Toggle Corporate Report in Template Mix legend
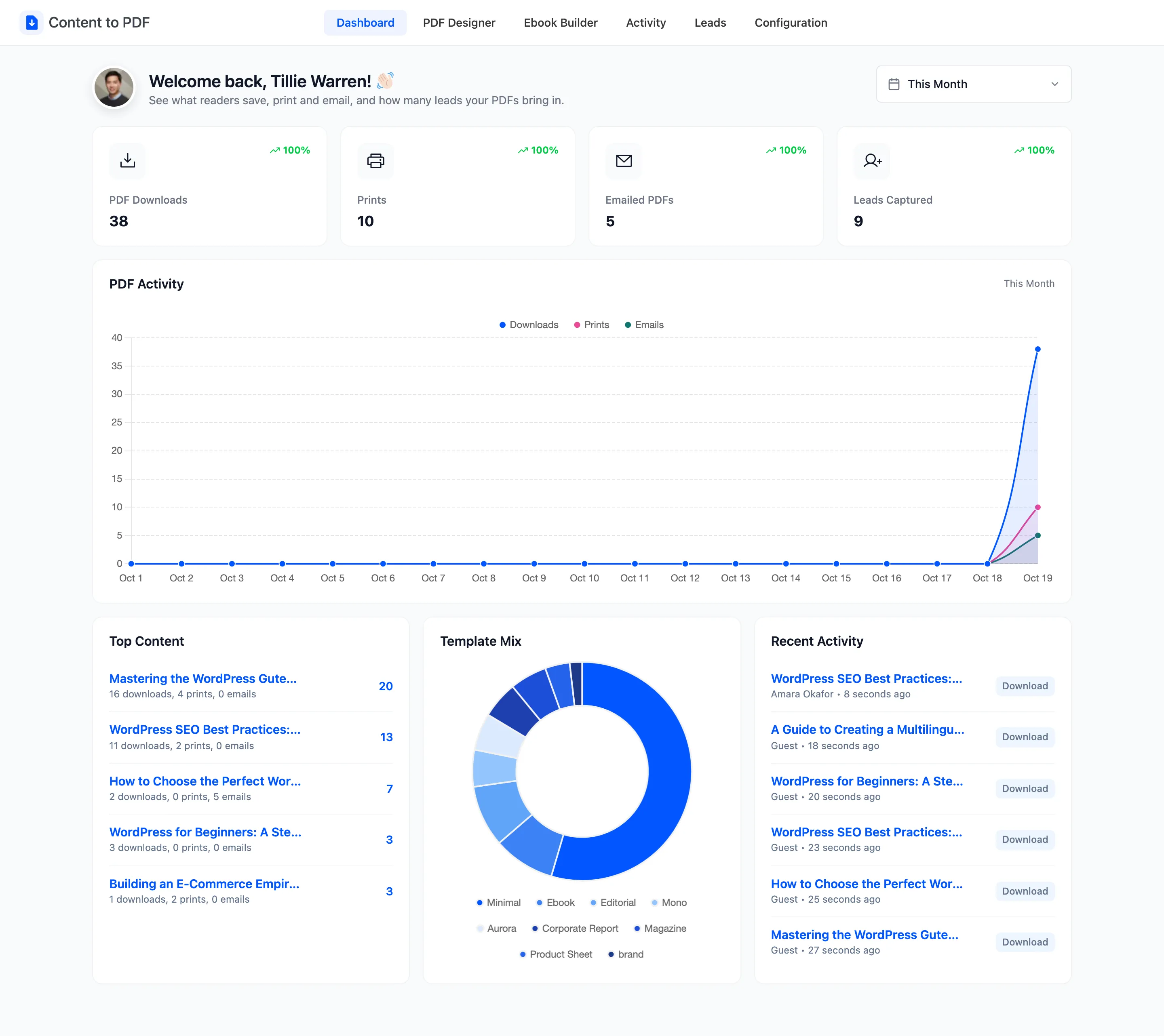The height and width of the screenshot is (1036, 1164). pos(575,929)
